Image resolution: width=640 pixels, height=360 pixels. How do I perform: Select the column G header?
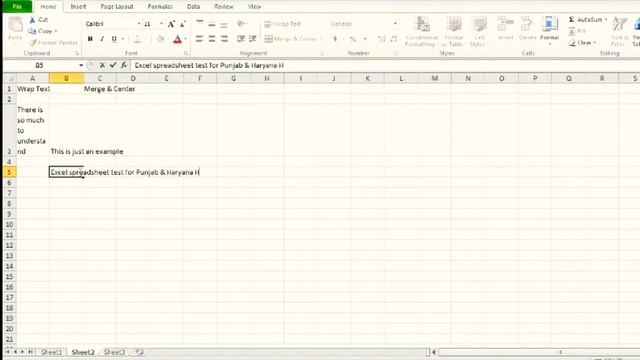click(233, 78)
